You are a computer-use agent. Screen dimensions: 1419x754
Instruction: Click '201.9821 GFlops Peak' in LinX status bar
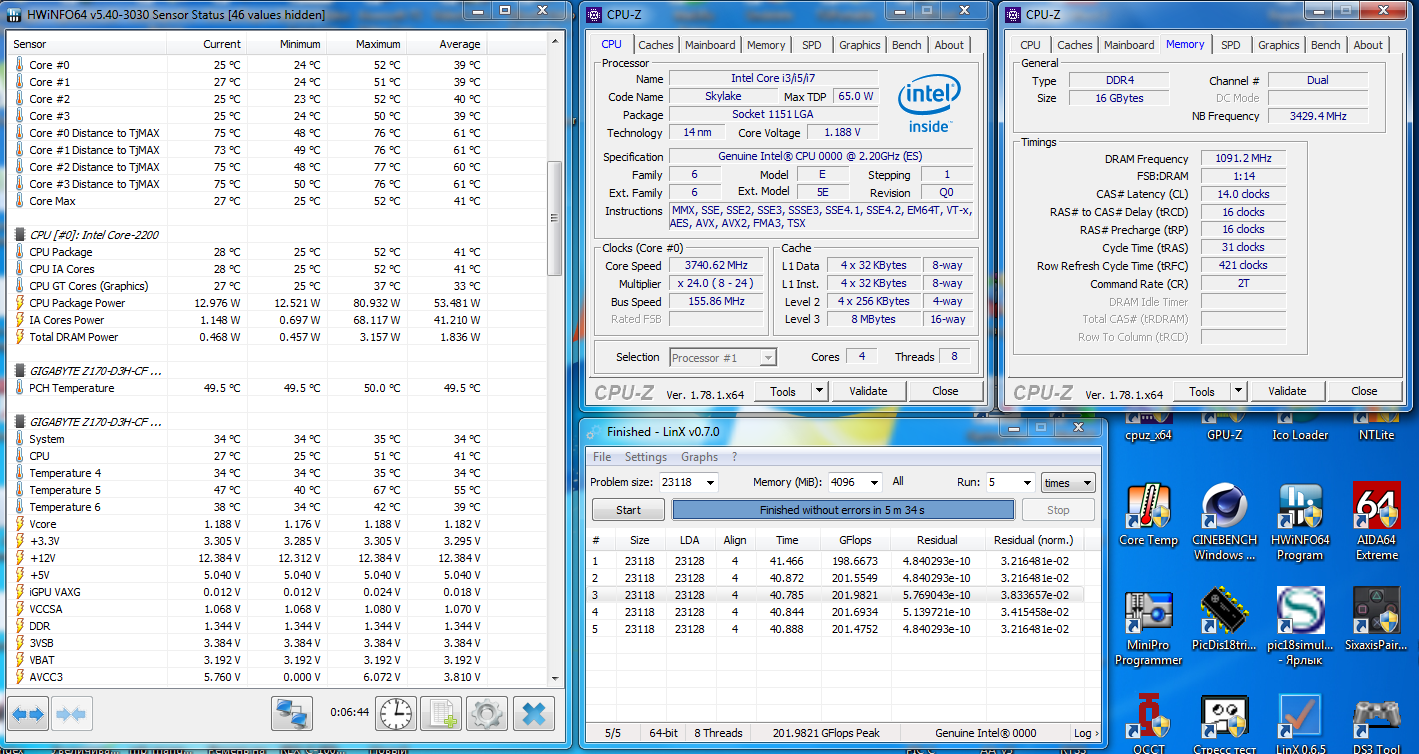(x=826, y=733)
